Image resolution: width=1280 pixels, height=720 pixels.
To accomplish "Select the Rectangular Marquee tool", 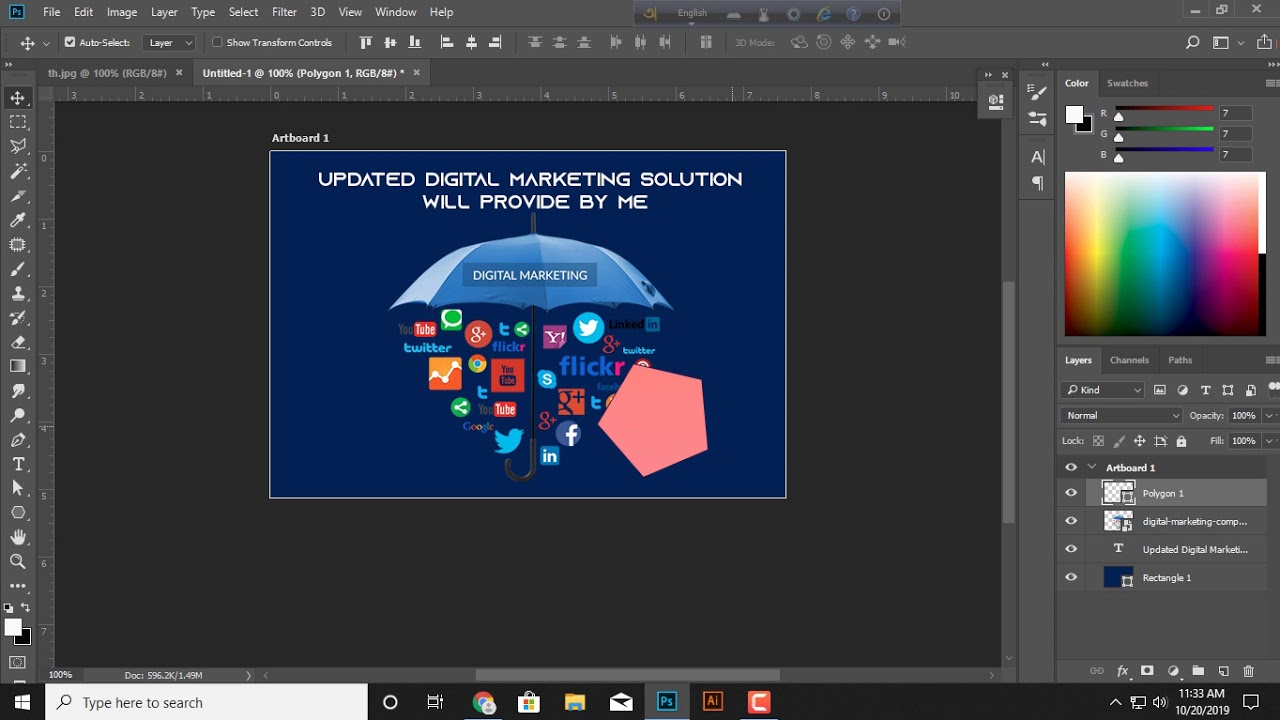I will [x=18, y=122].
